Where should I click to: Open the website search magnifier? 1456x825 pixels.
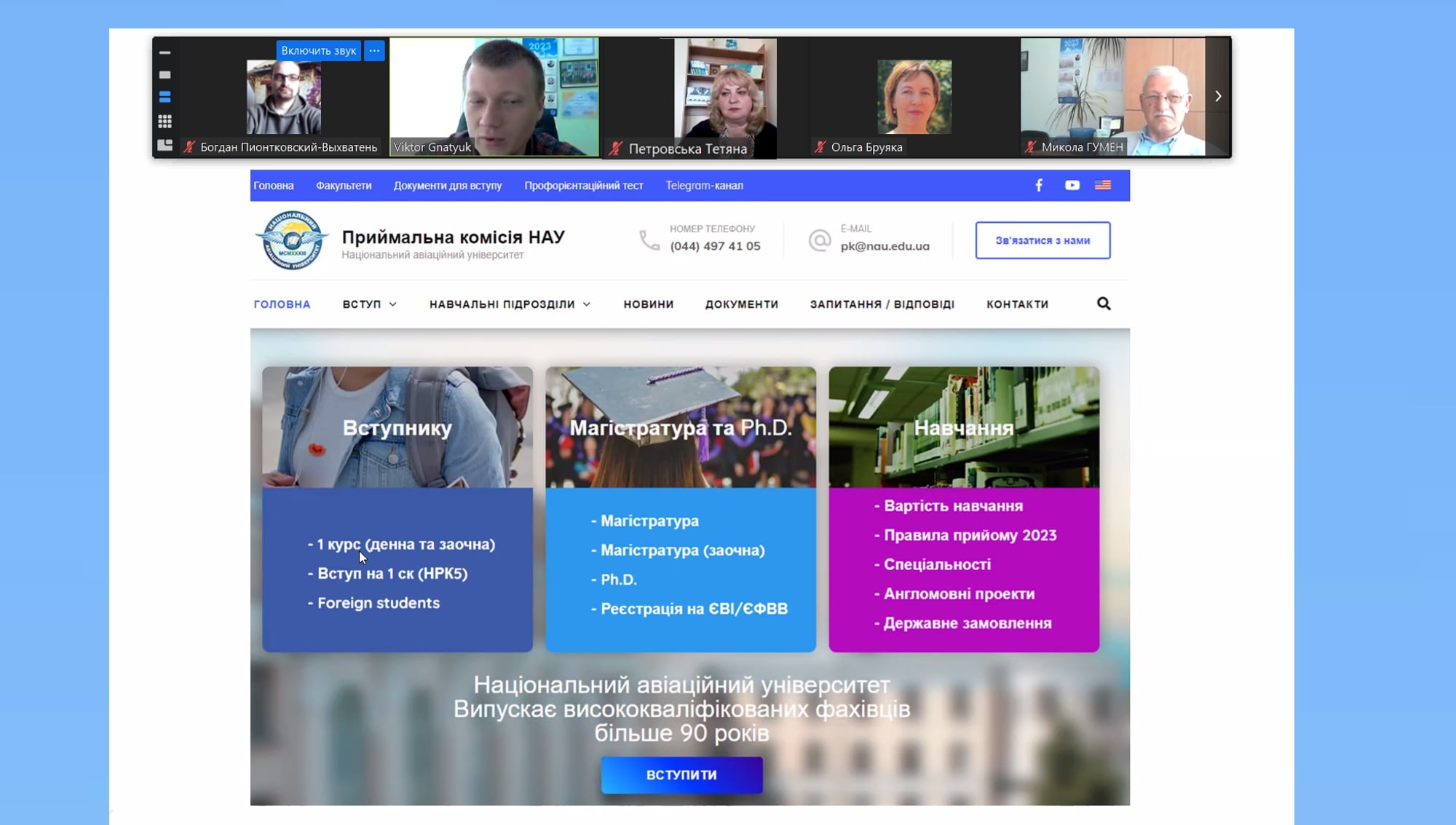[x=1104, y=304]
